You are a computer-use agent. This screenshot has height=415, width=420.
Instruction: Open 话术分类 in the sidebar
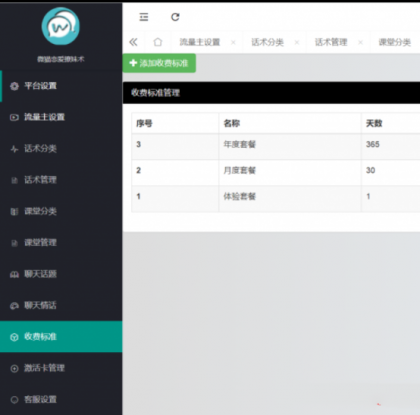(x=61, y=149)
